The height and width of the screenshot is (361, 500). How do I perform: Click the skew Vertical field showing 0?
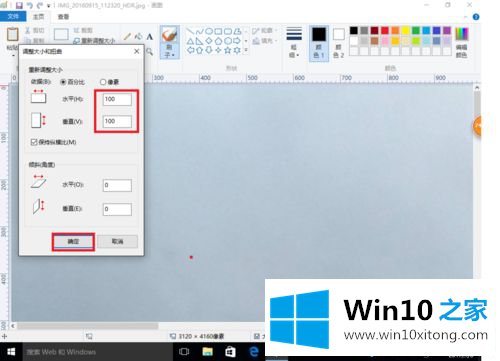point(117,209)
